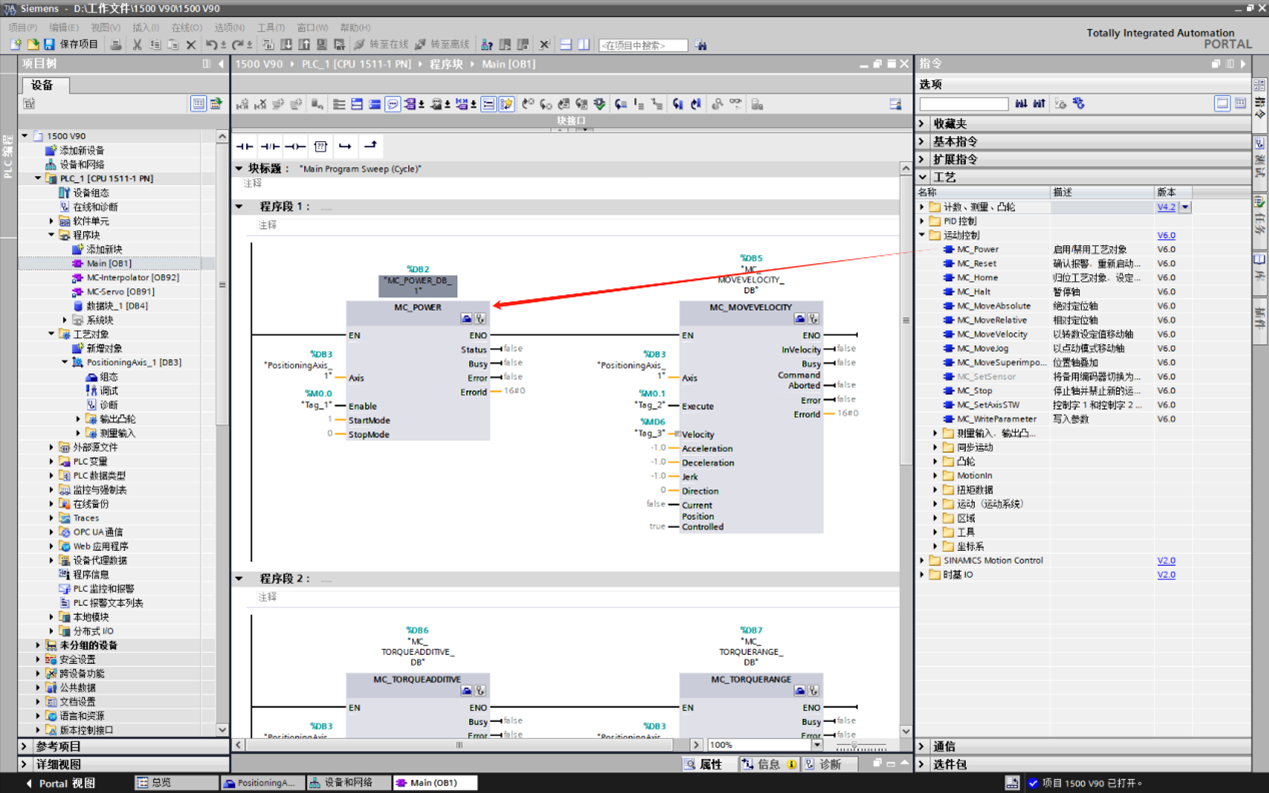The image size is (1269, 793).
Task: Expand the PID 控制 folder
Action: coord(922,221)
